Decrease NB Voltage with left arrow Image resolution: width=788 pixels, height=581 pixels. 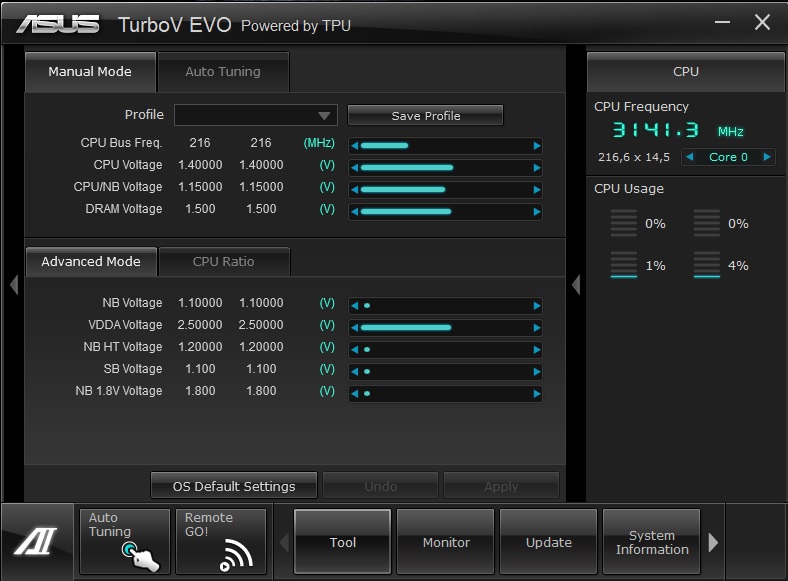355,306
